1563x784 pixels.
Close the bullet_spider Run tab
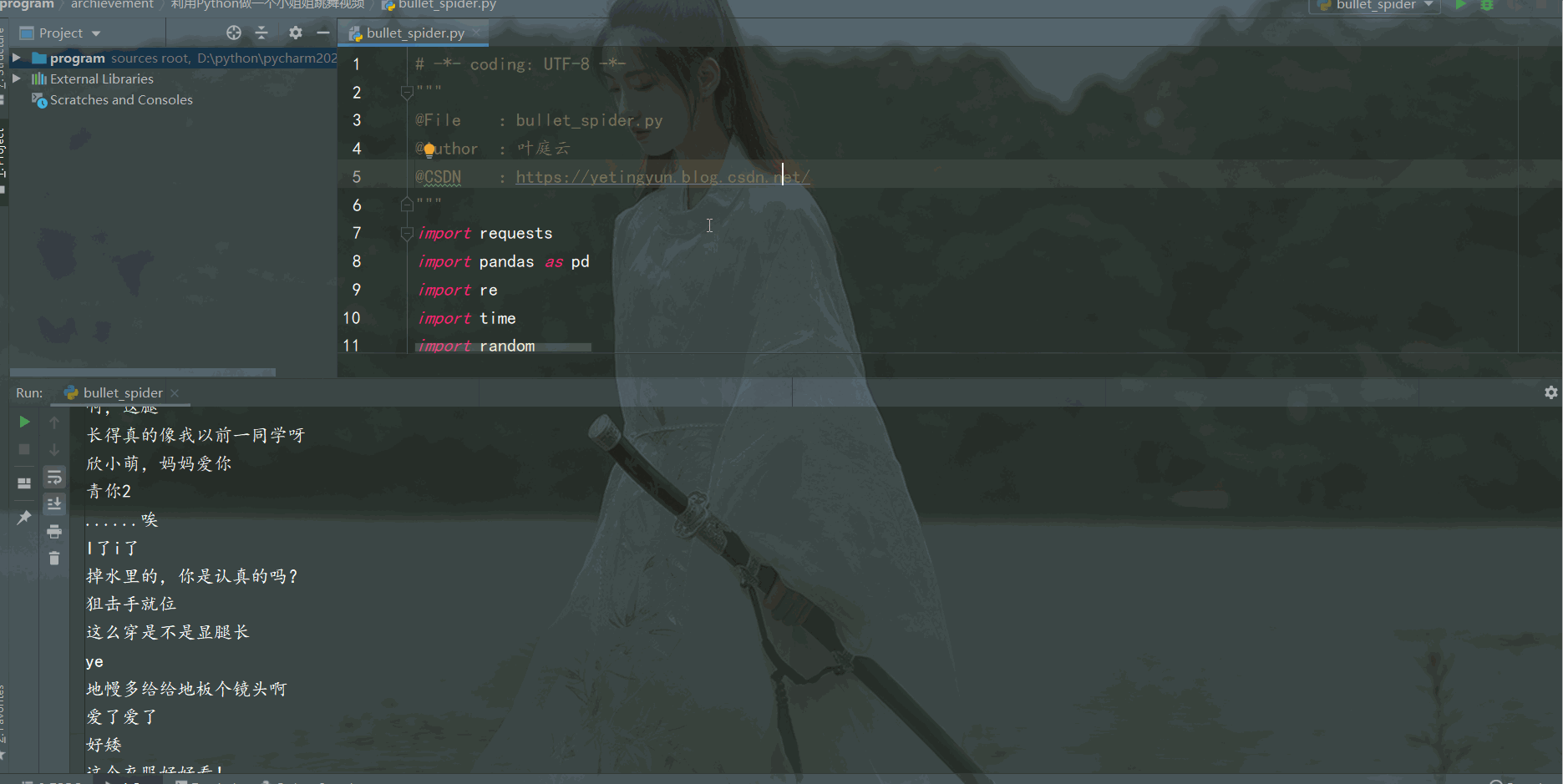pos(175,392)
